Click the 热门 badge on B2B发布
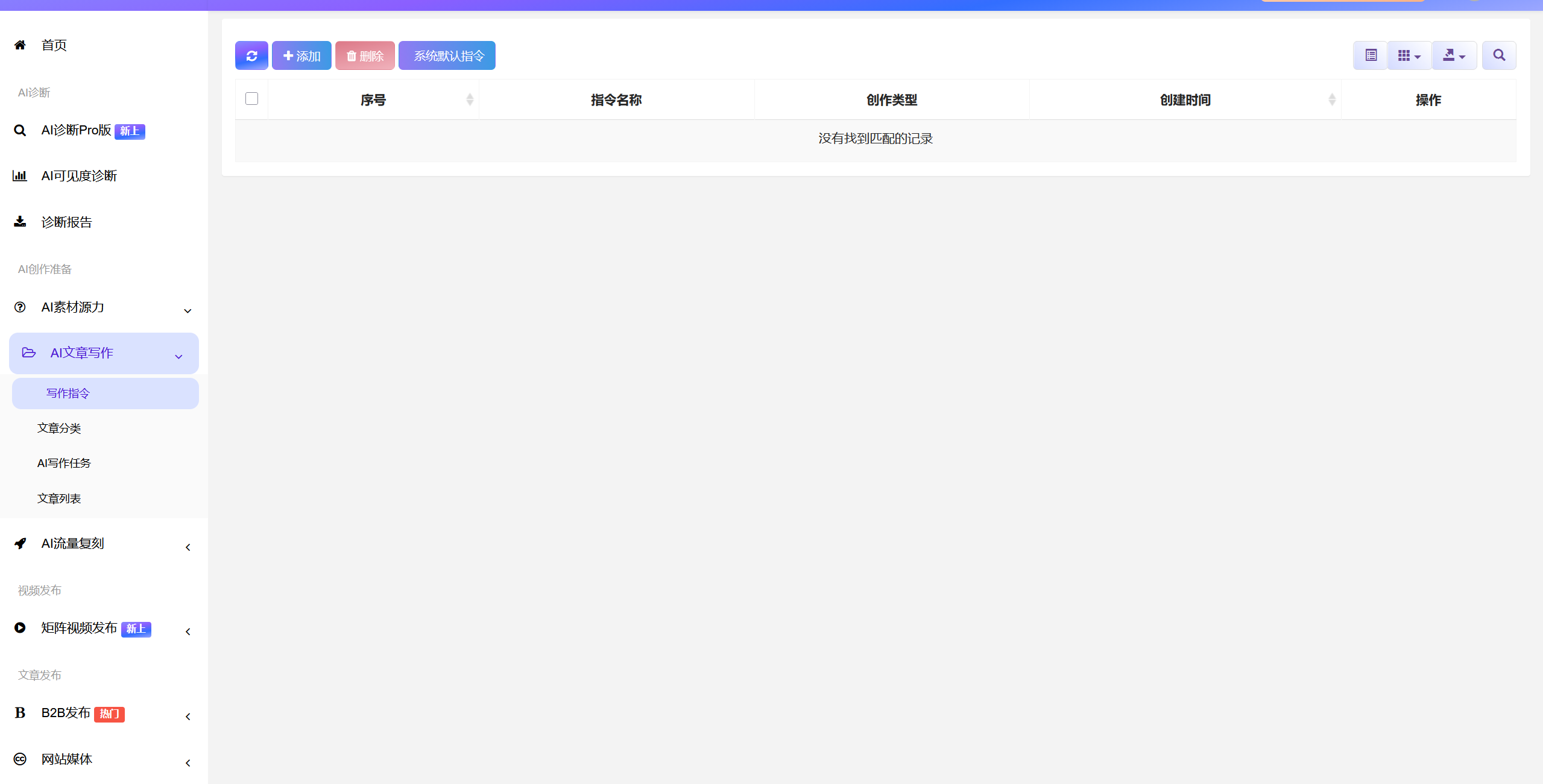Image resolution: width=1543 pixels, height=784 pixels. coord(109,714)
